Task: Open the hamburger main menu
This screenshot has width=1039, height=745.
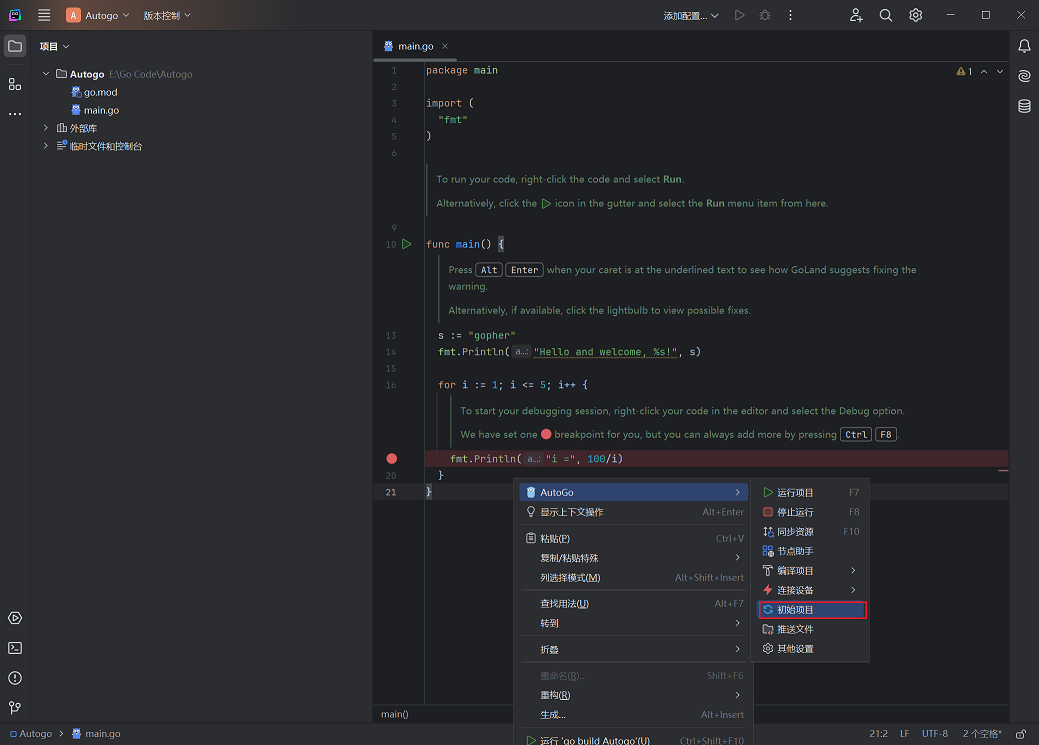Action: tap(44, 15)
